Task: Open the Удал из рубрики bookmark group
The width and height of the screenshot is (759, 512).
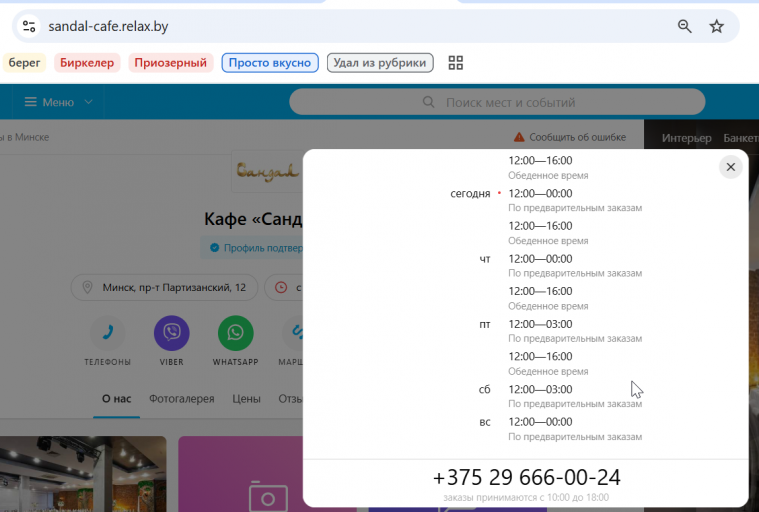Action: click(x=380, y=63)
